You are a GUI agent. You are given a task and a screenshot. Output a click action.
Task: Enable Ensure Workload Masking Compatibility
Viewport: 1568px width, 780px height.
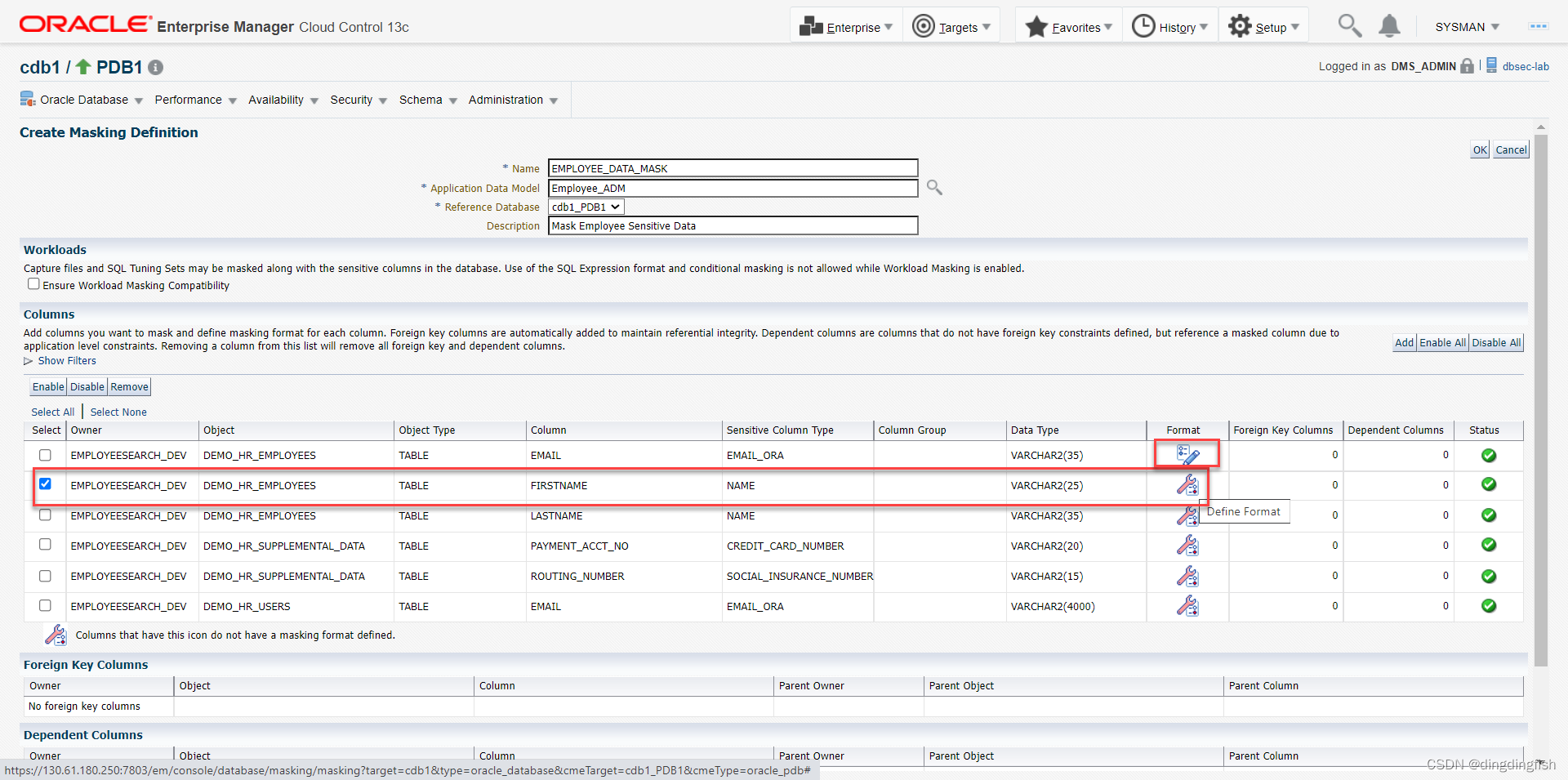33,284
